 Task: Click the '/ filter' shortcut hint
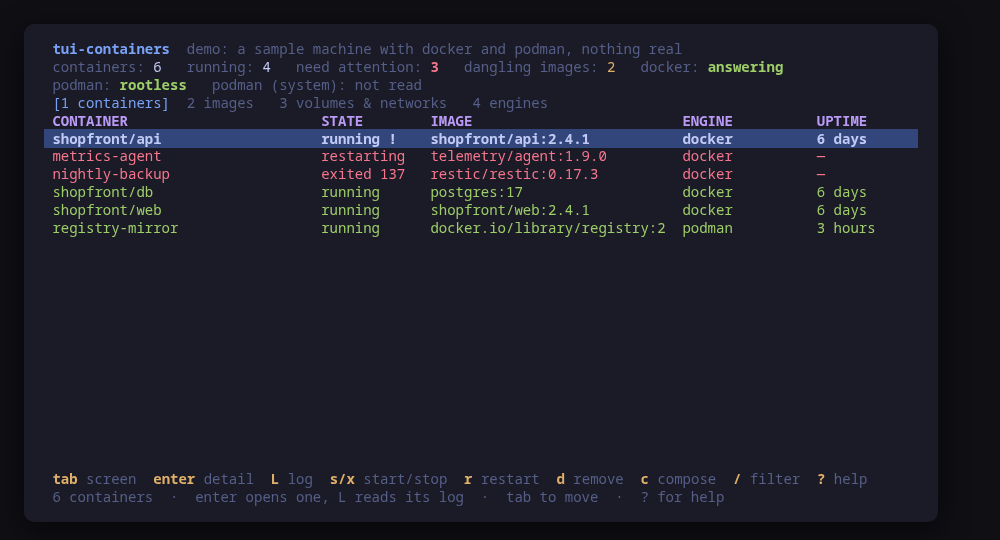(x=766, y=479)
